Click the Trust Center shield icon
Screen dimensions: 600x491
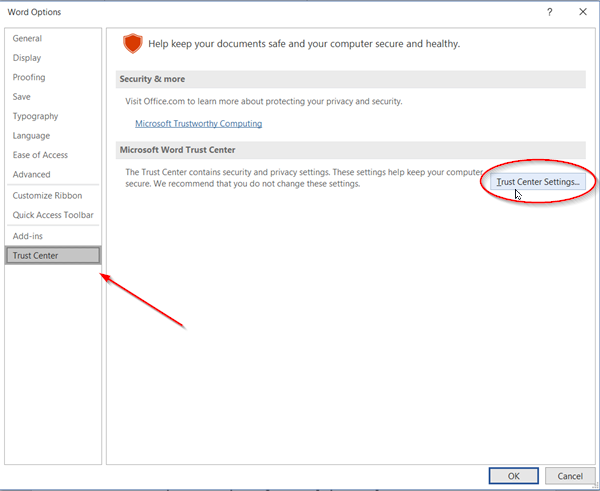pyautogui.click(x=132, y=43)
